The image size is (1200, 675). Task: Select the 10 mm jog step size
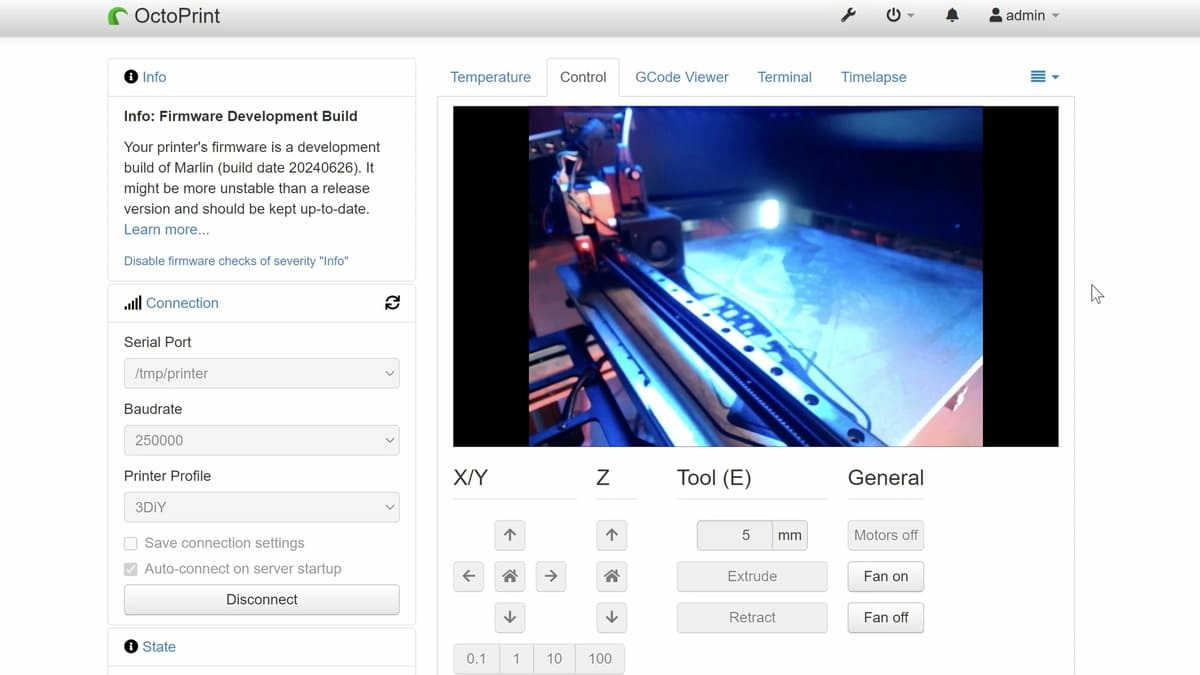554,658
